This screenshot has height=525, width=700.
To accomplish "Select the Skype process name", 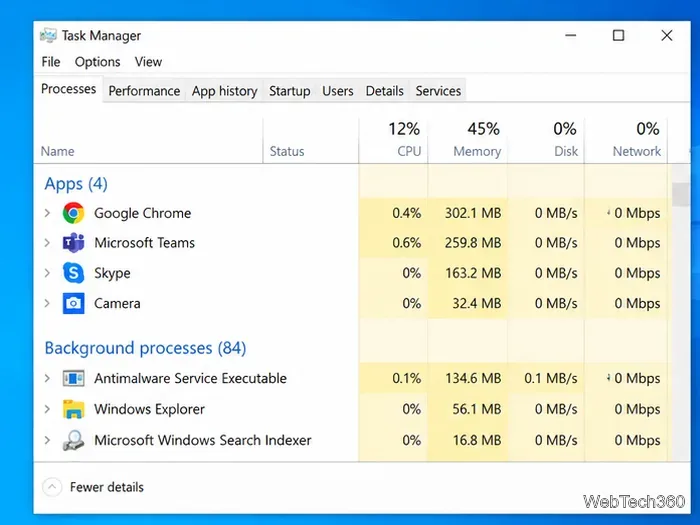I will click(x=112, y=273).
